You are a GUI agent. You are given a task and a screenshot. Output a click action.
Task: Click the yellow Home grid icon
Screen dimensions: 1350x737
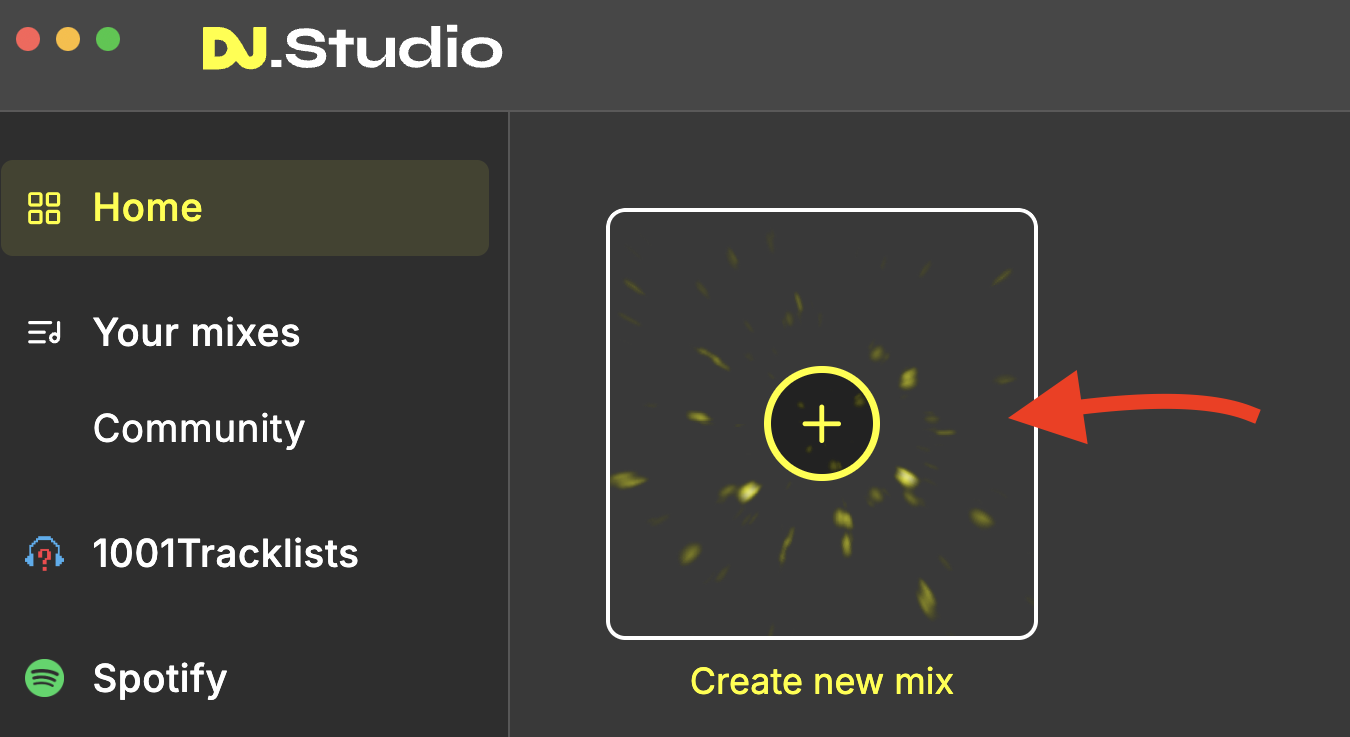tap(44, 208)
